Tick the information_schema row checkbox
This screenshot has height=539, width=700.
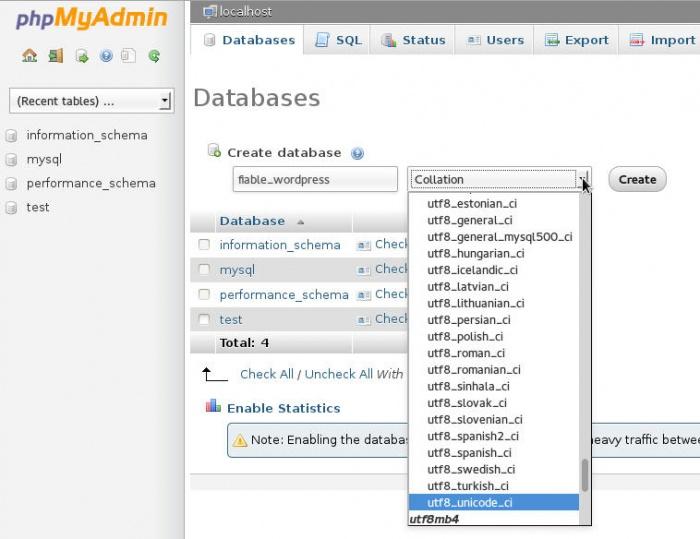coord(204,244)
